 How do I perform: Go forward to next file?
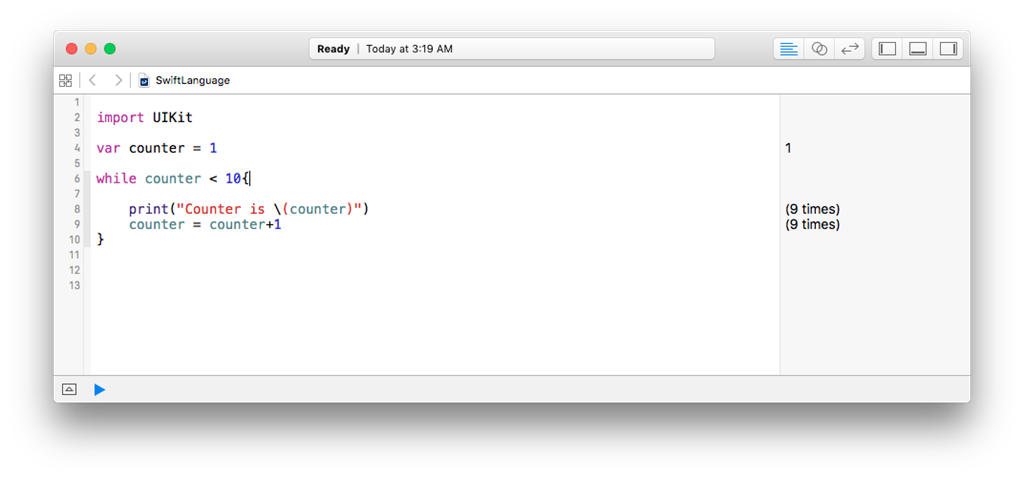[x=118, y=80]
